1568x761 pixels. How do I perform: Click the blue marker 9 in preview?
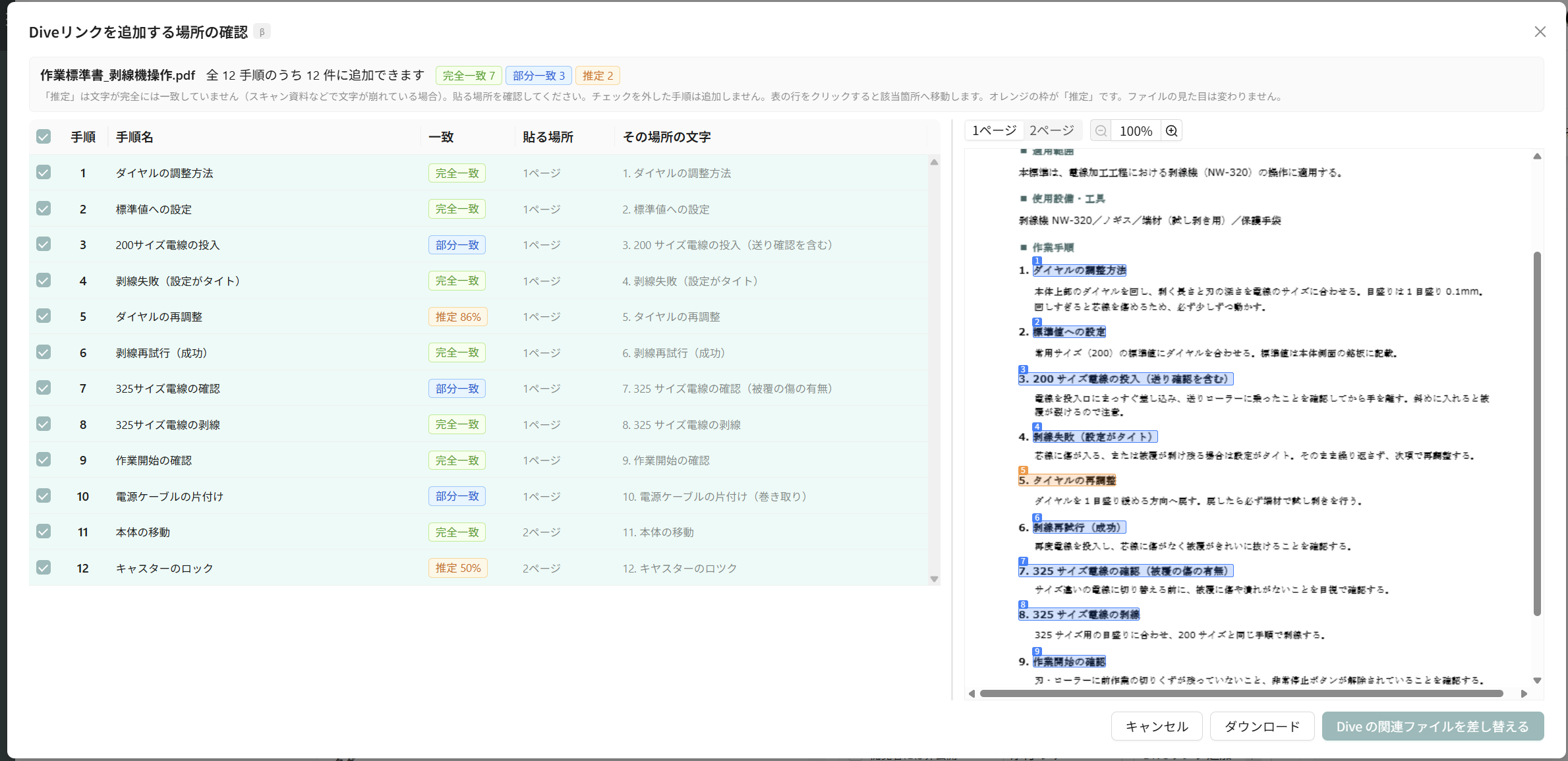click(x=1037, y=652)
